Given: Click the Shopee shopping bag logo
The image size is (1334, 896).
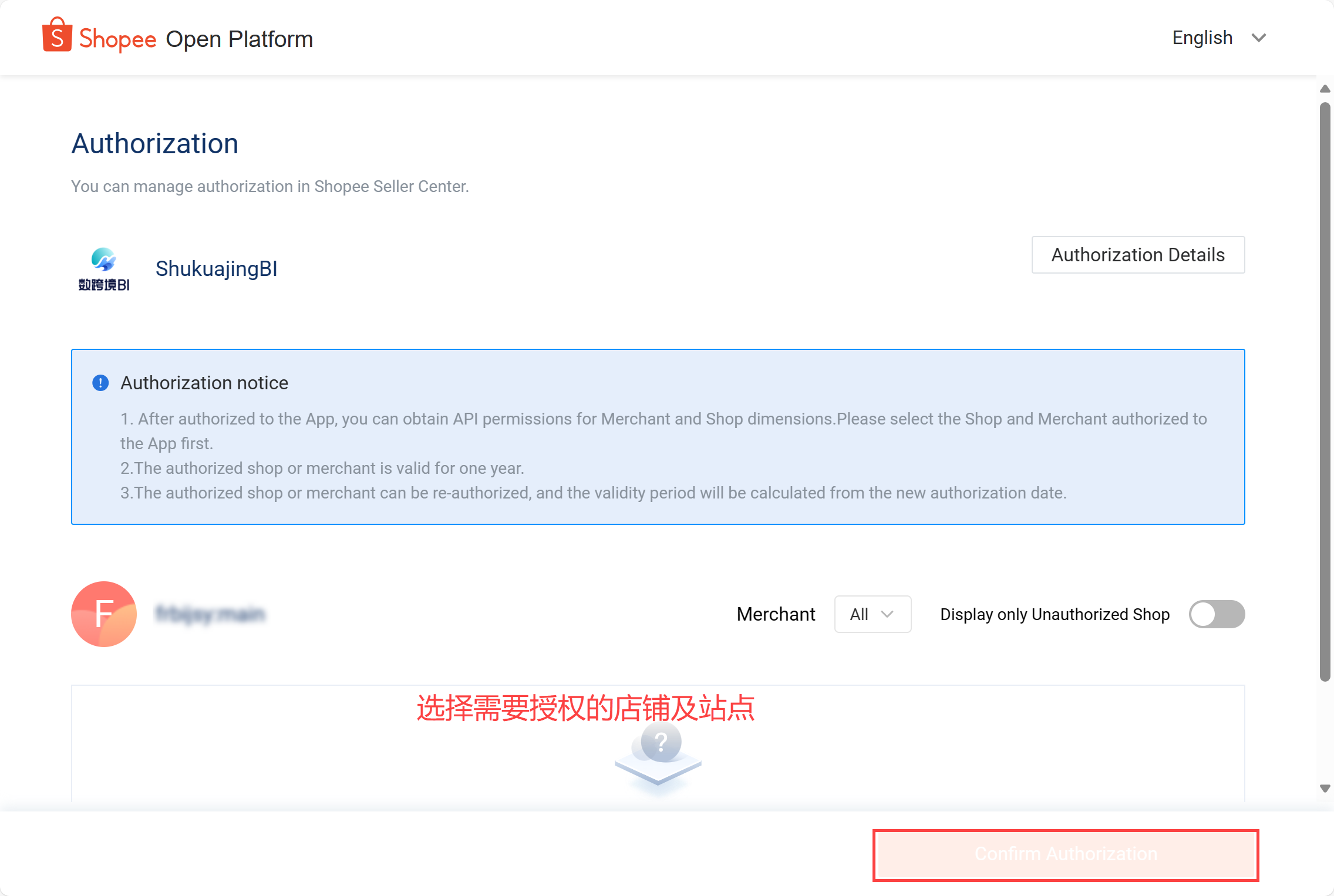Looking at the screenshot, I should tap(57, 35).
